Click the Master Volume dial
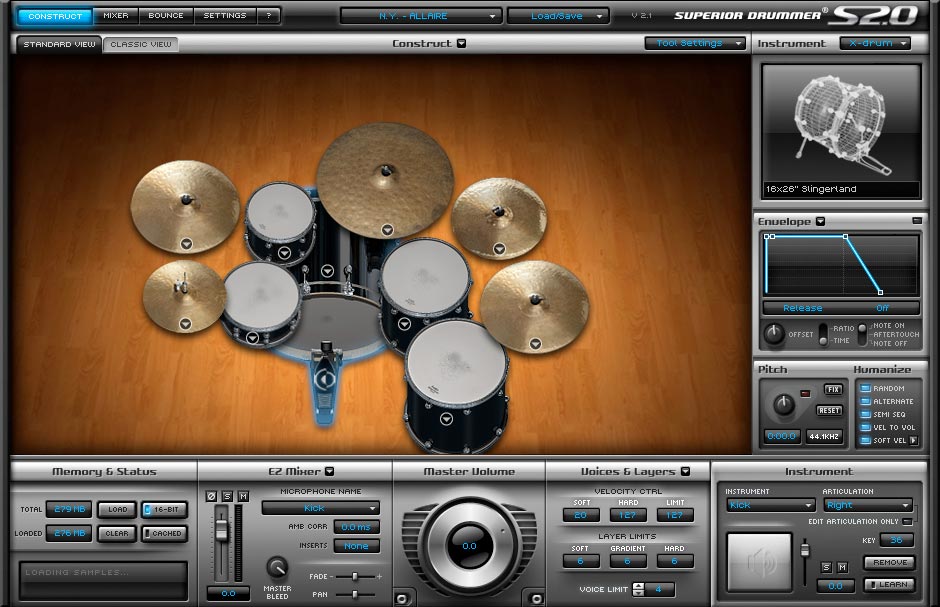The width and height of the screenshot is (940, 607). (x=469, y=546)
